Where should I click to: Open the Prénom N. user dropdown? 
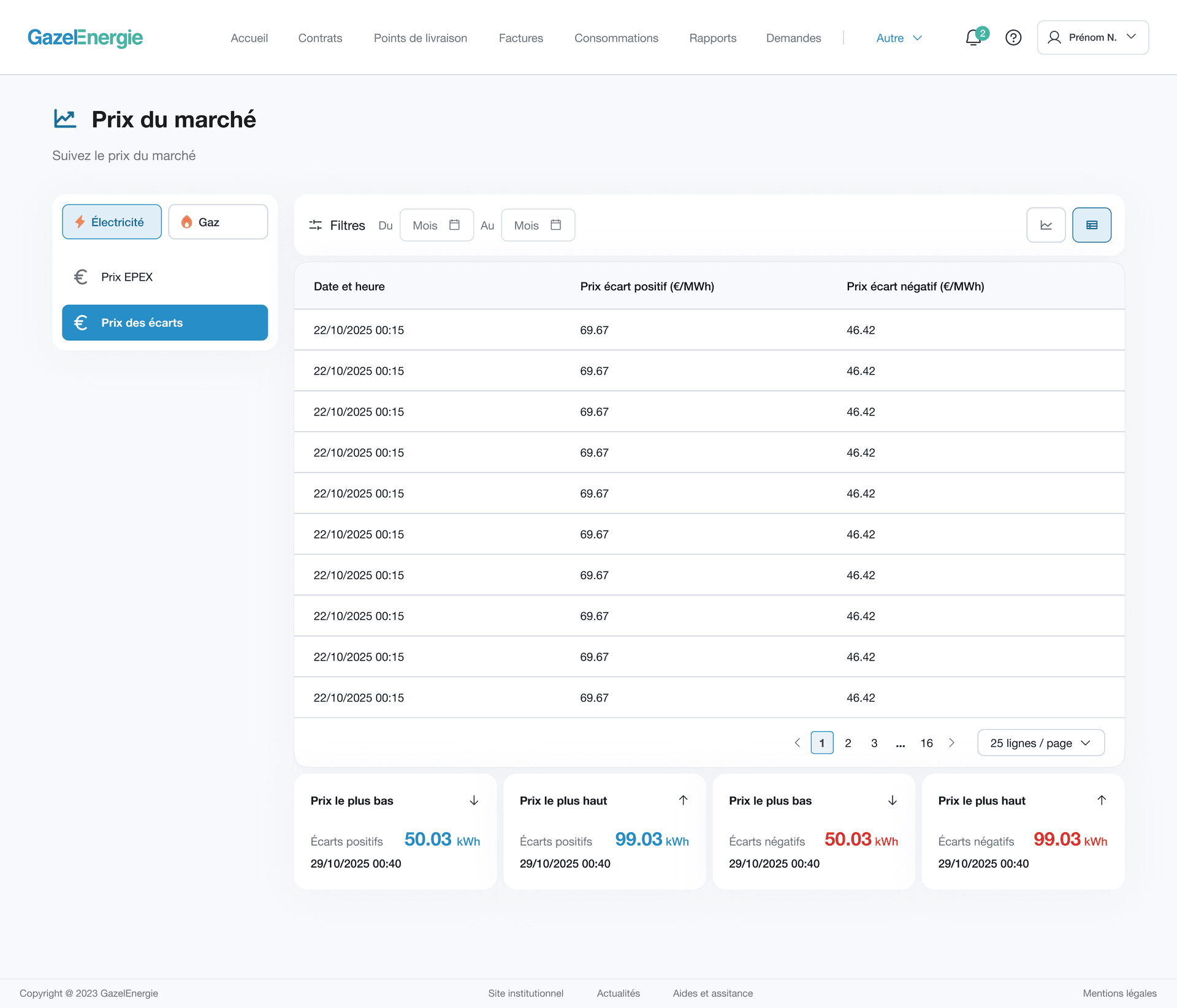[x=1092, y=37]
